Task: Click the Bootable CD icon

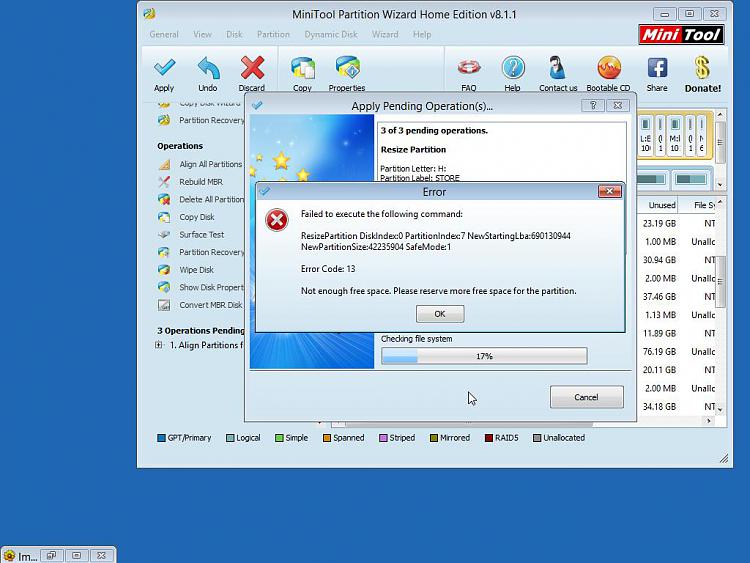Action: (608, 68)
